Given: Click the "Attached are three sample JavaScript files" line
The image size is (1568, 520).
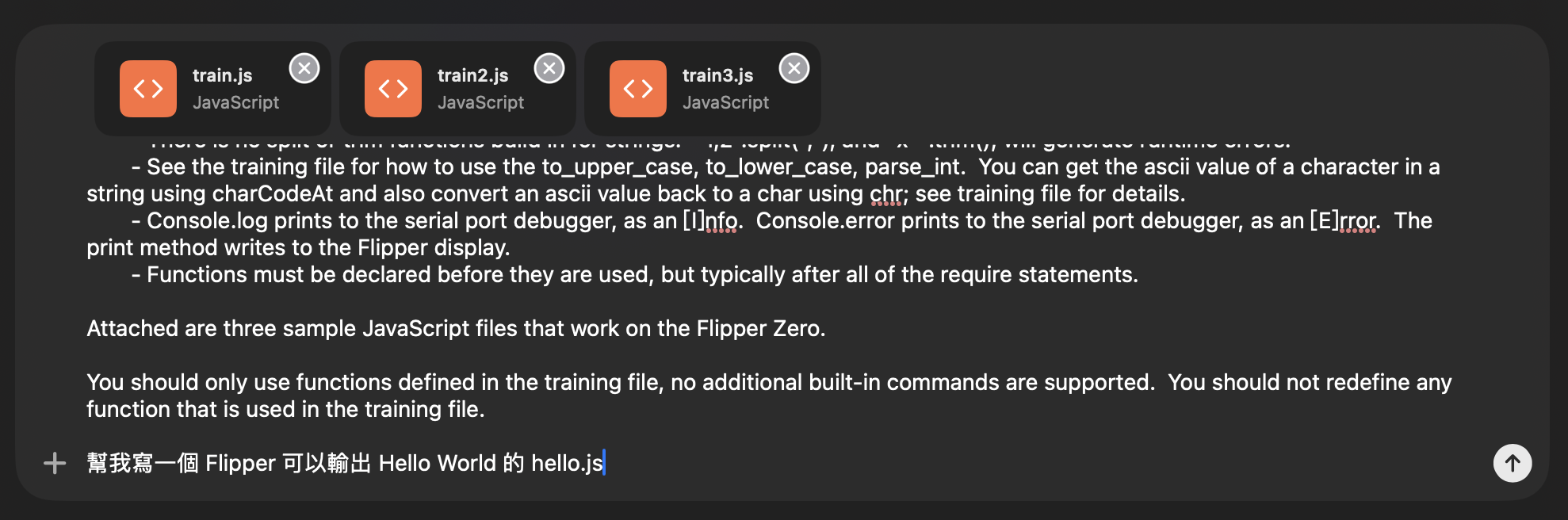Looking at the screenshot, I should click(x=456, y=328).
